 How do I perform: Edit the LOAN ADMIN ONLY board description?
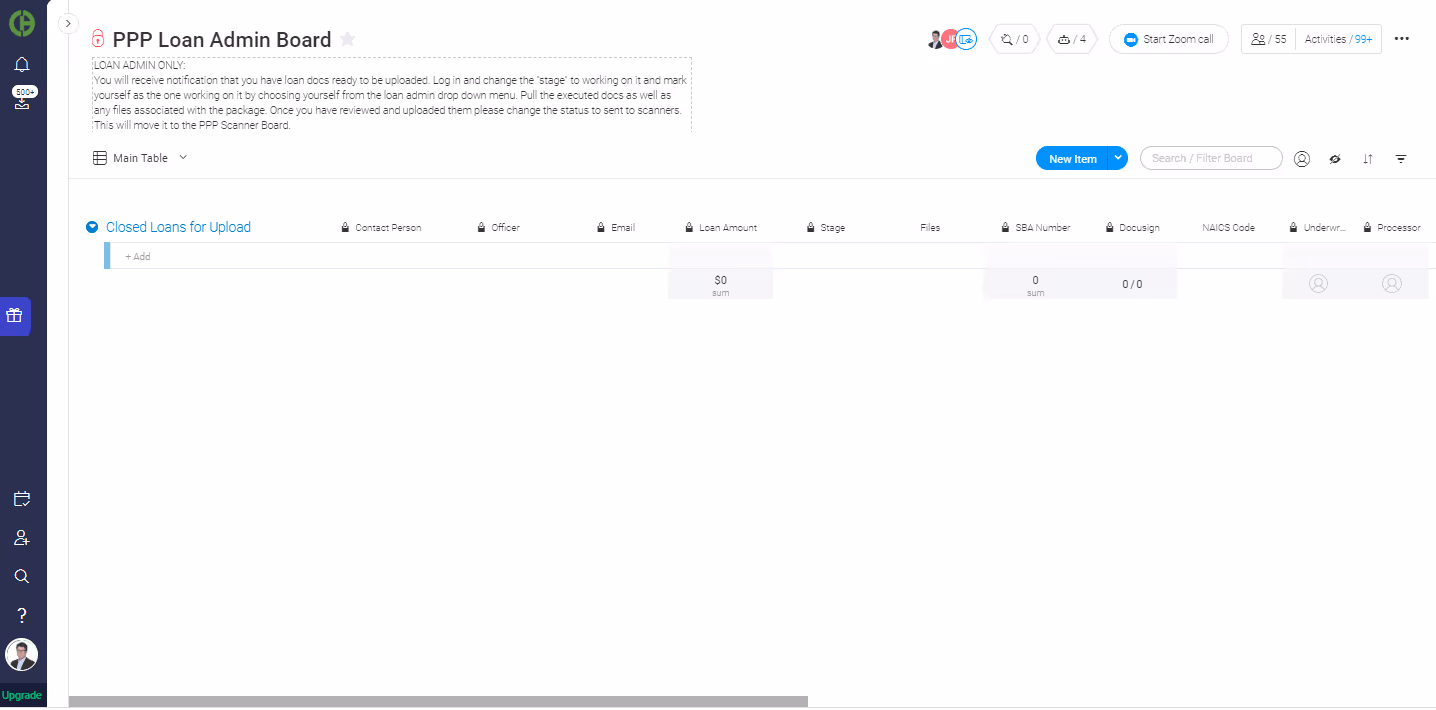click(x=391, y=95)
